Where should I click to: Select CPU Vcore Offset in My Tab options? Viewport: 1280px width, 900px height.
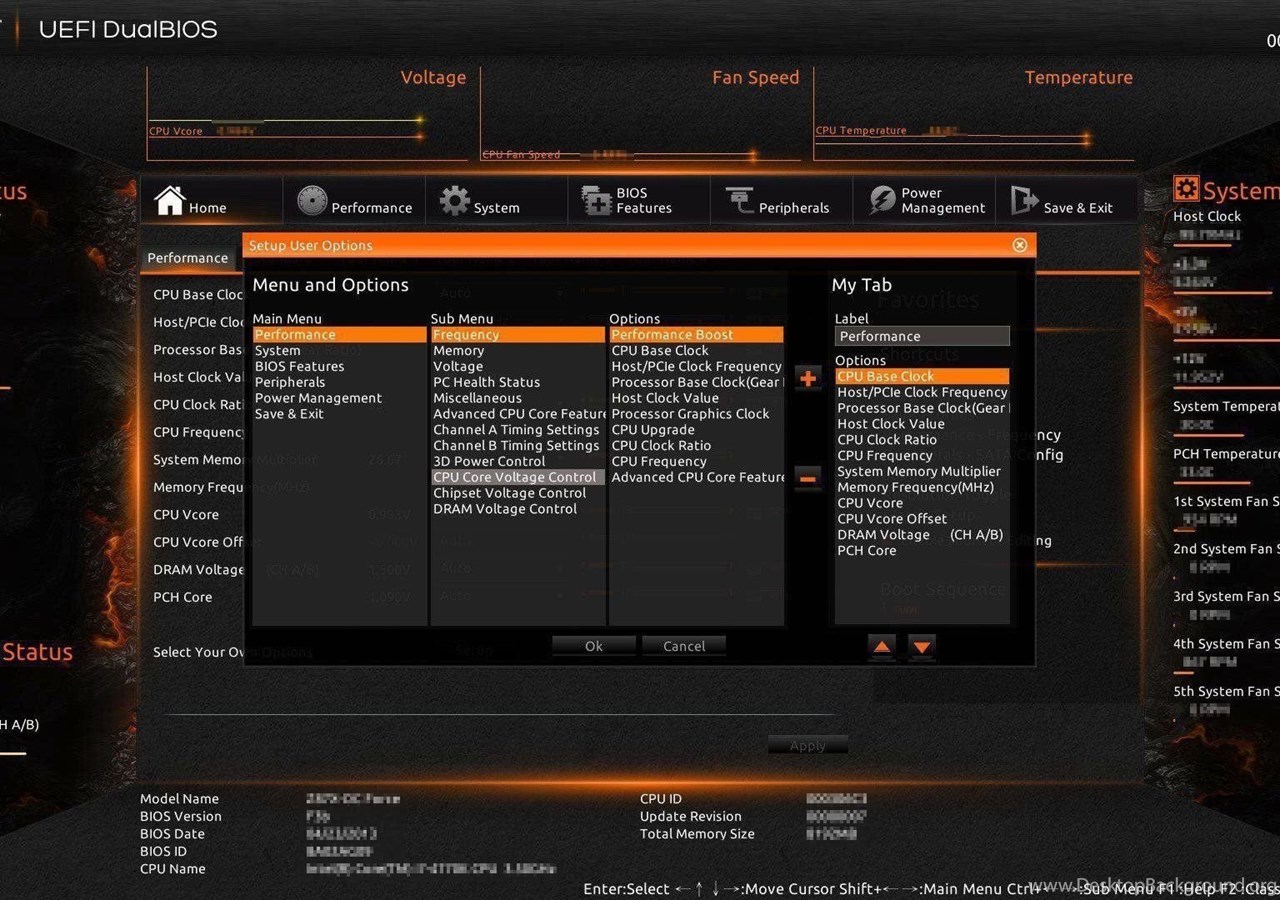pyautogui.click(x=922, y=519)
